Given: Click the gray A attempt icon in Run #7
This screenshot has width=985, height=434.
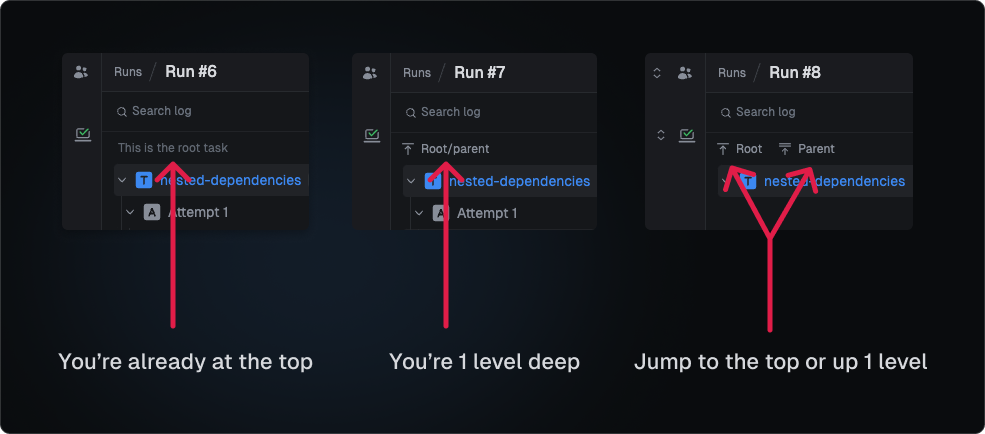Looking at the screenshot, I should (440, 213).
